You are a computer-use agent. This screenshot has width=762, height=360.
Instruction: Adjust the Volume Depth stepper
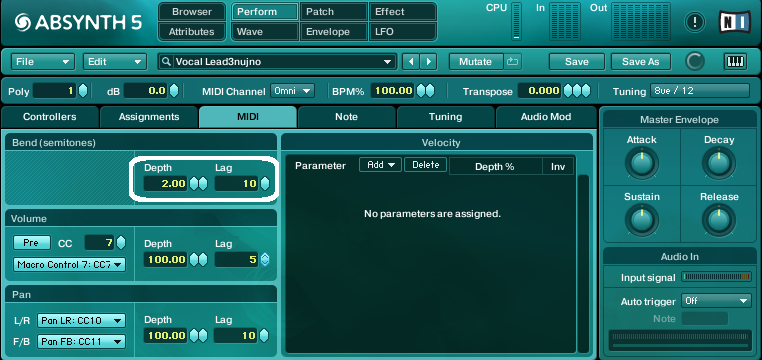[x=198, y=259]
